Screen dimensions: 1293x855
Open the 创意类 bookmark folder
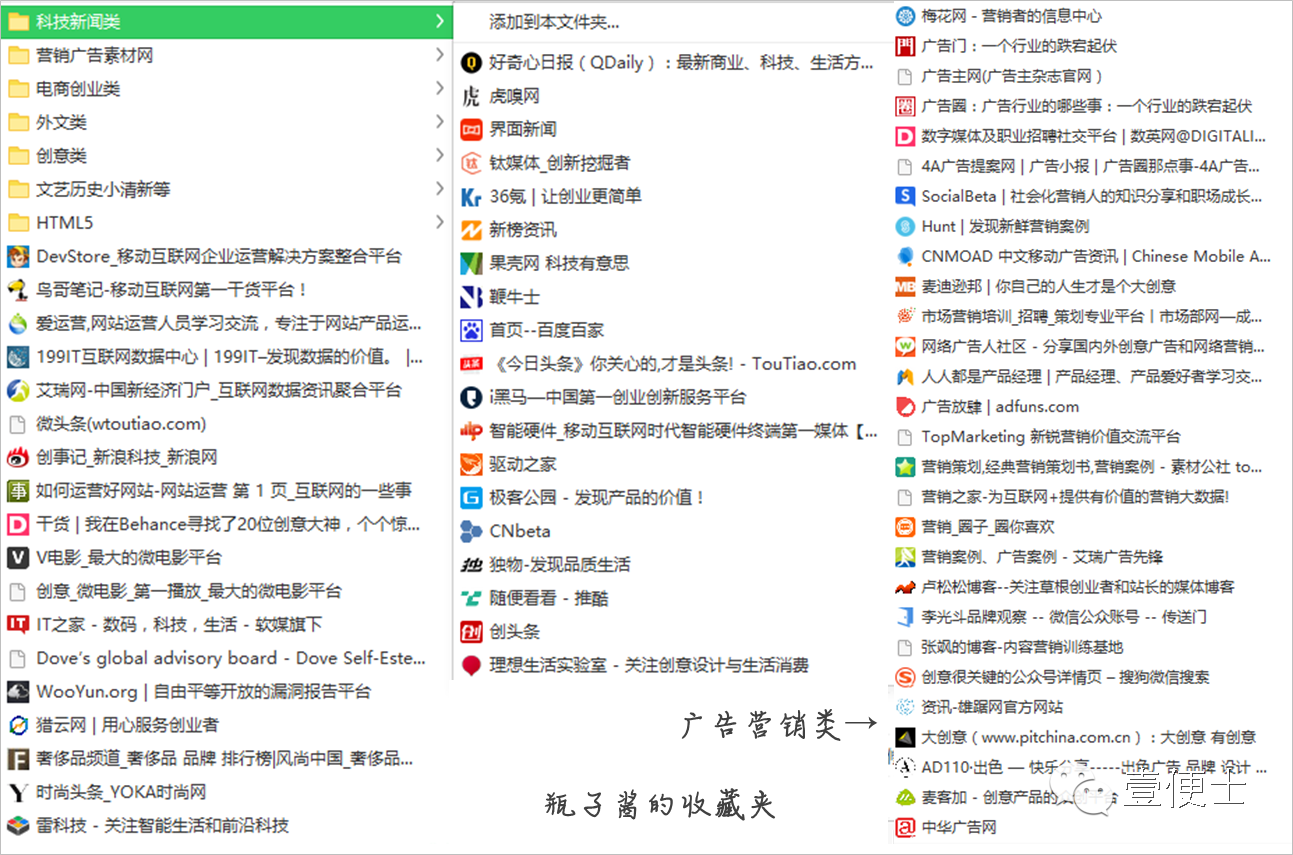(x=226, y=155)
